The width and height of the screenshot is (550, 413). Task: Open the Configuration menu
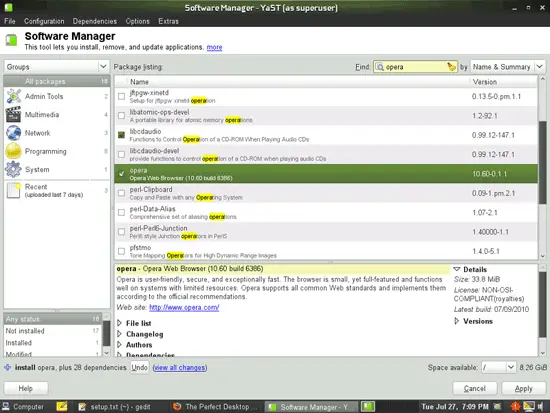[44, 21]
